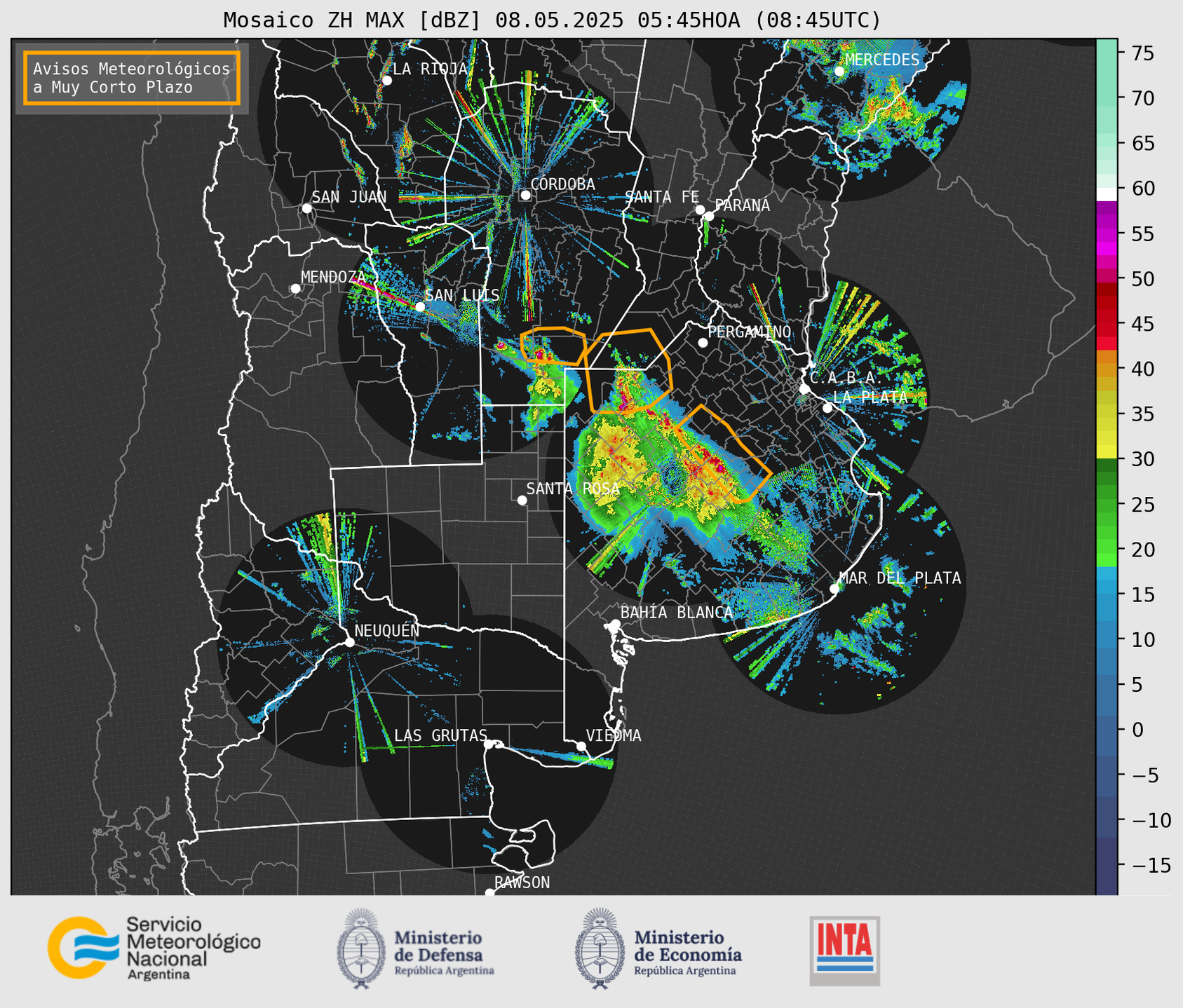Screen dimensions: 1183x1008
Task: Click the MENDOZA city marker dot
Action: click(x=295, y=289)
